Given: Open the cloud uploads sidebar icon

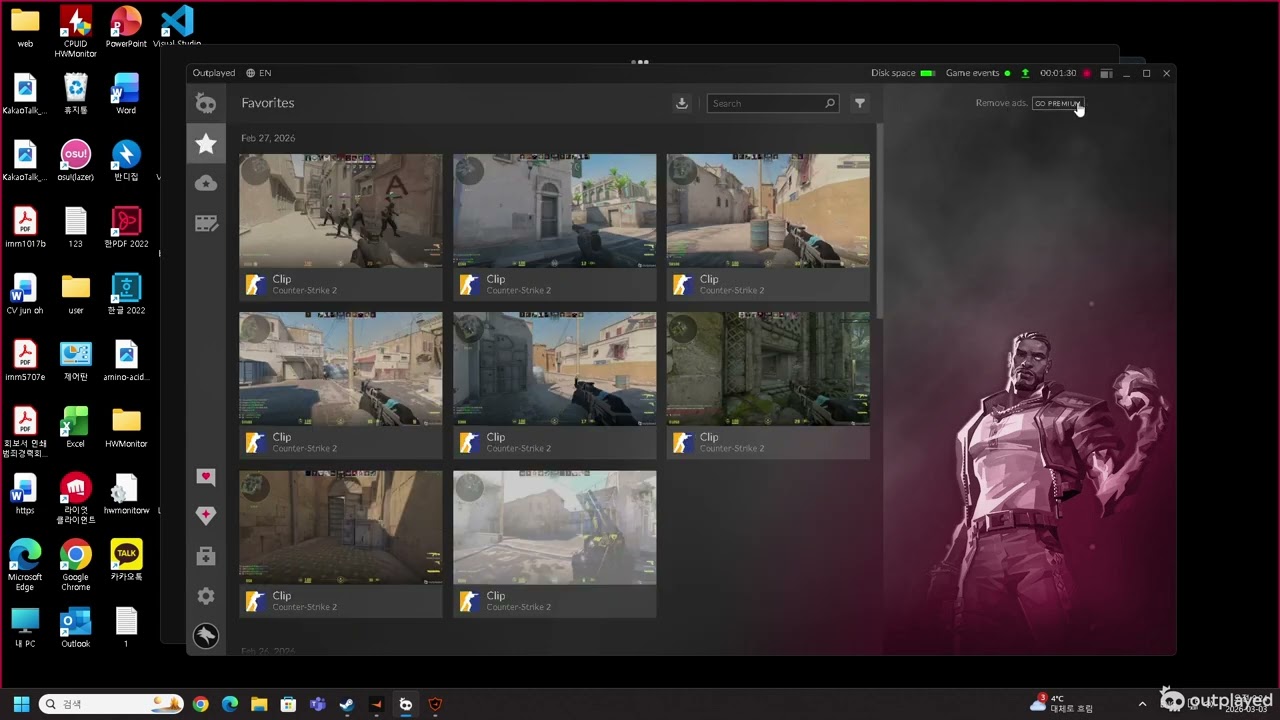Looking at the screenshot, I should (206, 183).
